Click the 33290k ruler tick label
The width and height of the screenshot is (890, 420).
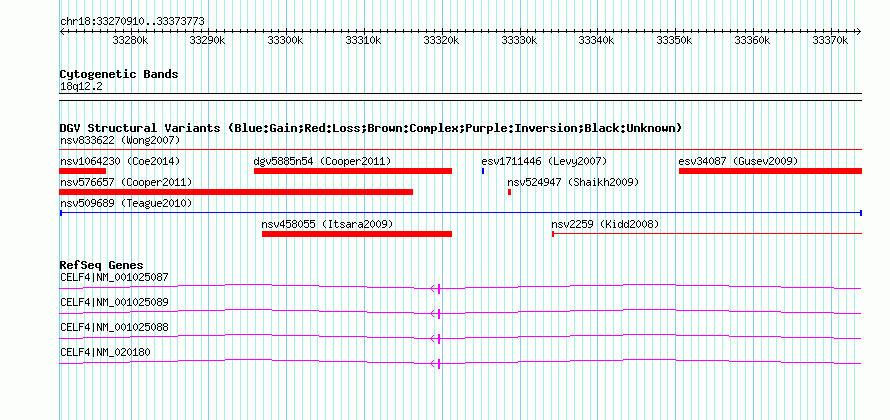point(207,40)
